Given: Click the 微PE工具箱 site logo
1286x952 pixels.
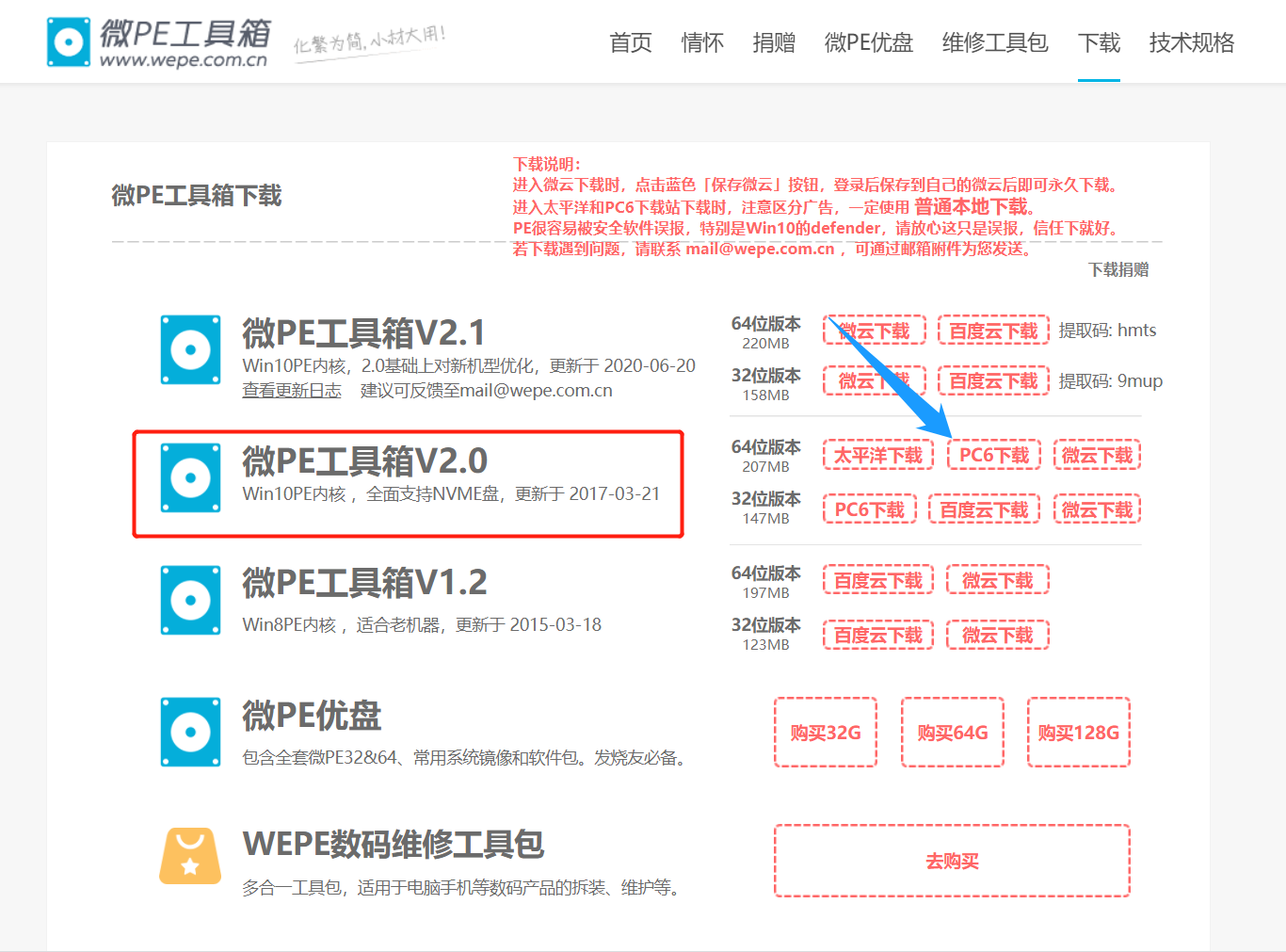Looking at the screenshot, I should pos(158,42).
